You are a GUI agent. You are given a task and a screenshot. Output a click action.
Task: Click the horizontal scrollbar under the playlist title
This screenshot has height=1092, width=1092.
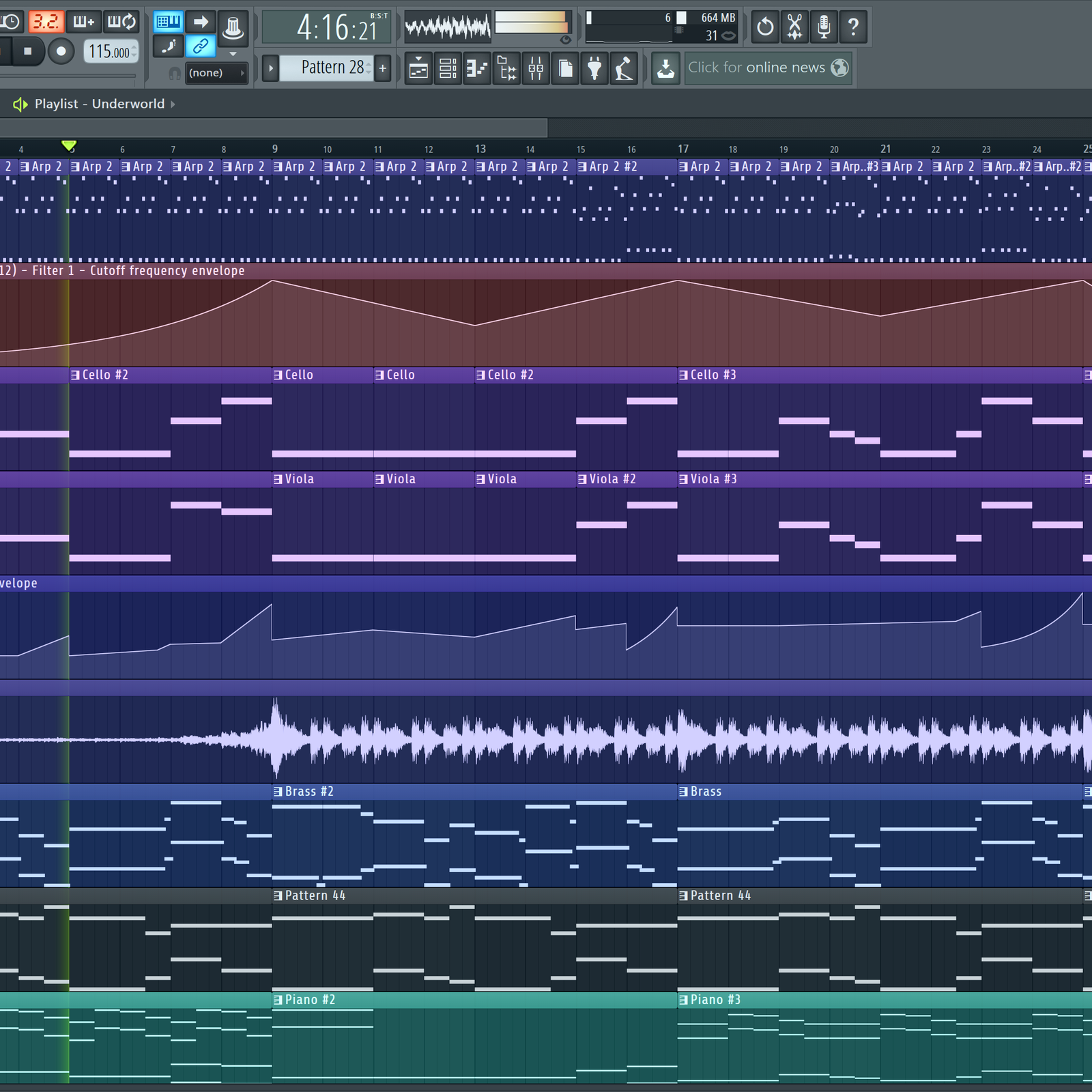coord(273,128)
